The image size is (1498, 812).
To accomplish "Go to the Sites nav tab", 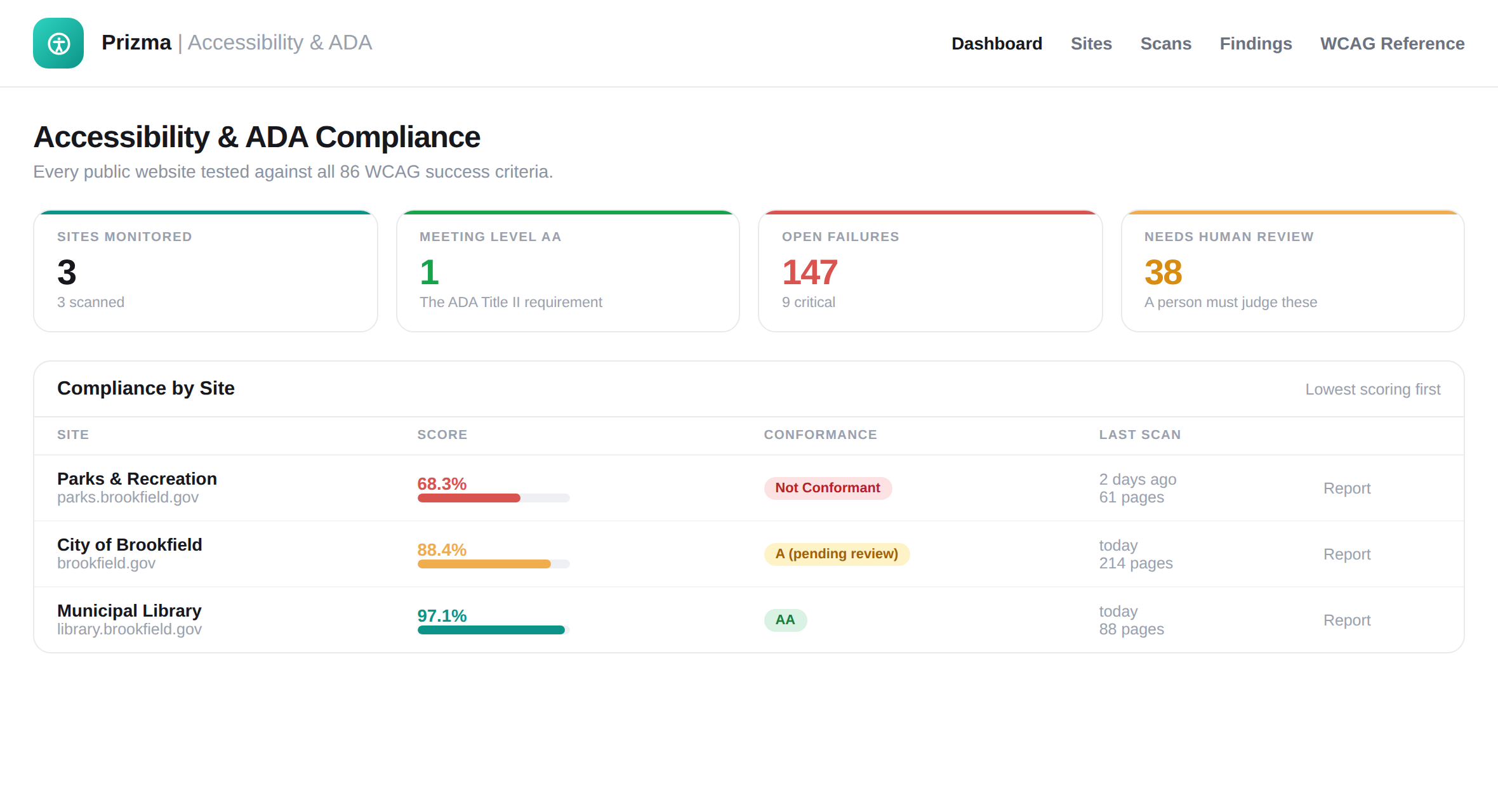I will click(1091, 44).
